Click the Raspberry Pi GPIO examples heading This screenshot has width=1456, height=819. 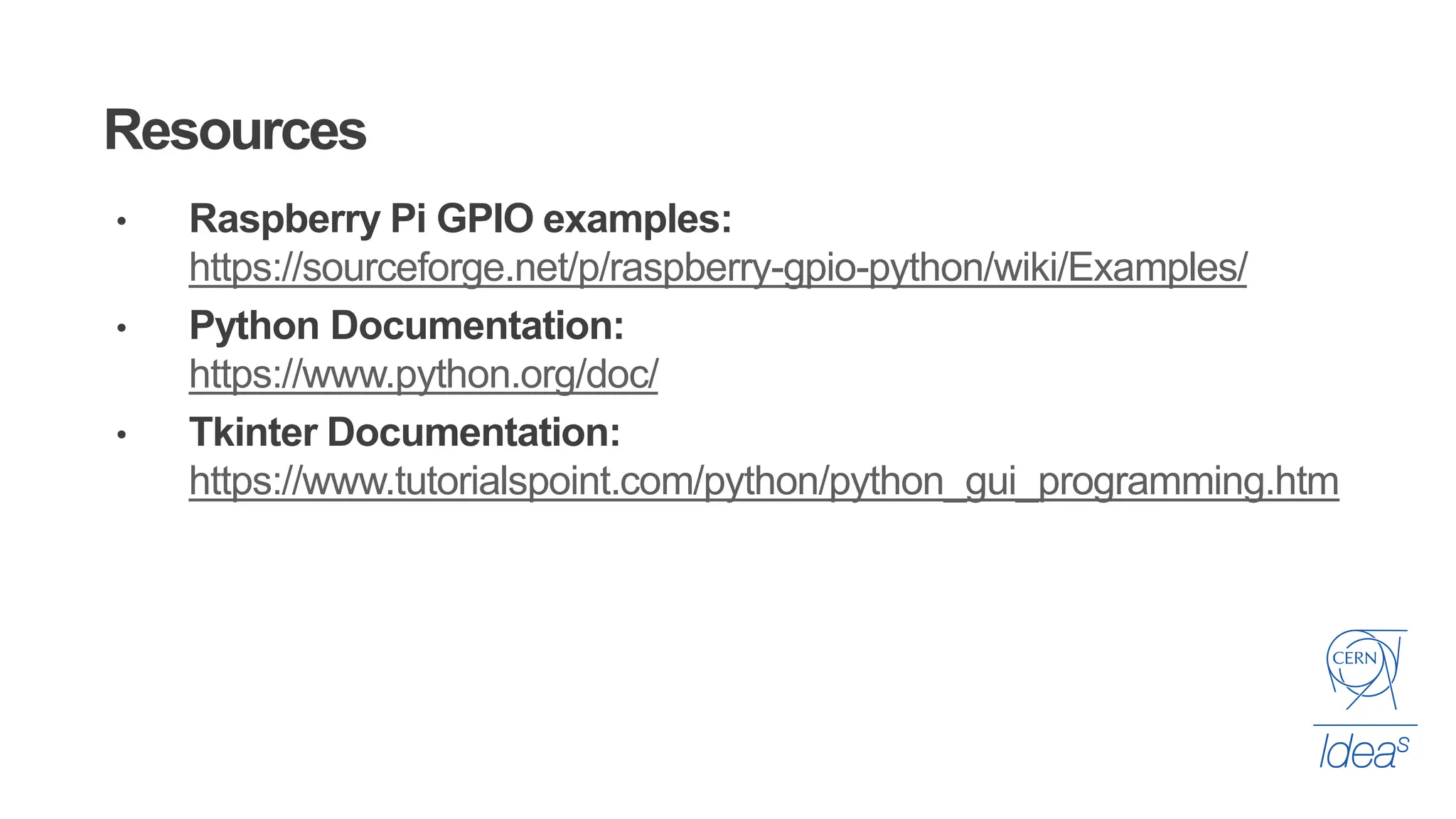(460, 218)
